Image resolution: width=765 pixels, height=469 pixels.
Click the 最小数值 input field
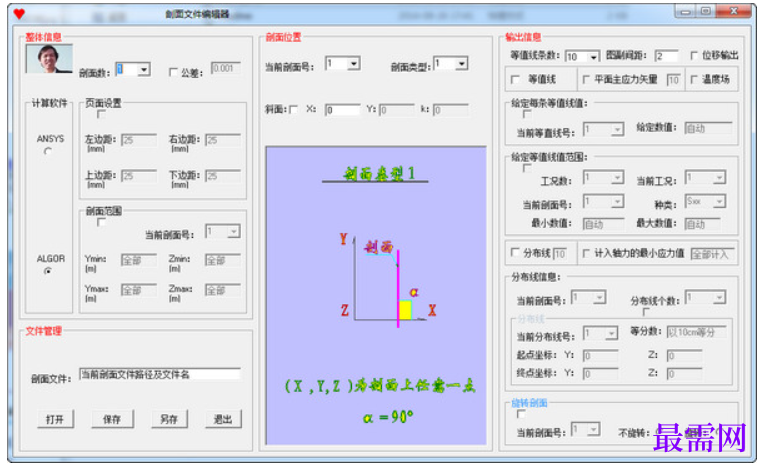(604, 224)
